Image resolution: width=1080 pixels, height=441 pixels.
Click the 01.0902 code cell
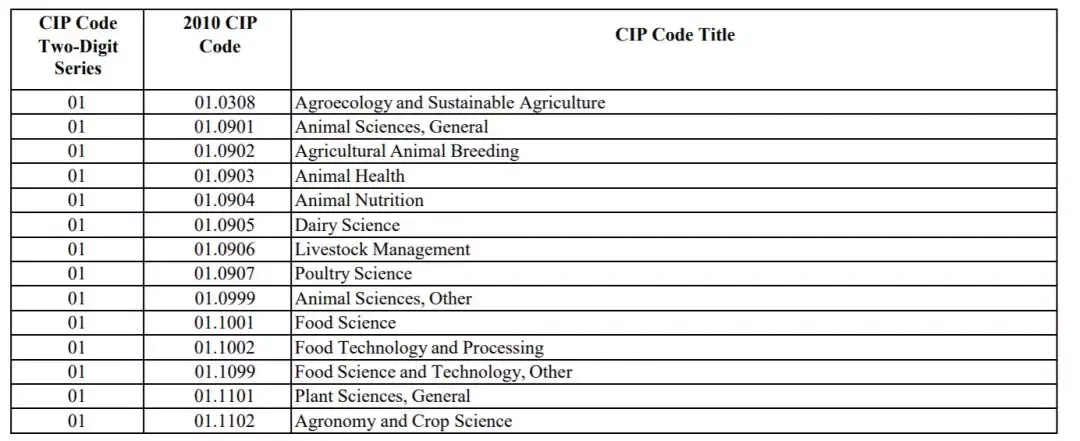[x=224, y=151]
